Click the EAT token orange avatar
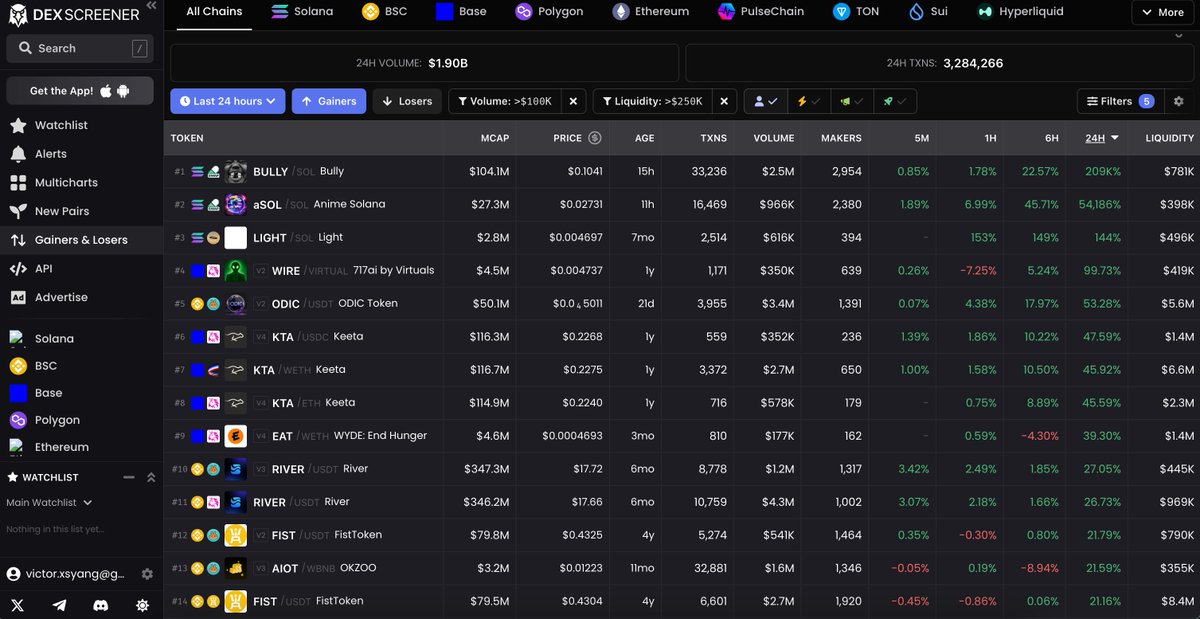Image resolution: width=1200 pixels, height=619 pixels. click(x=235, y=436)
